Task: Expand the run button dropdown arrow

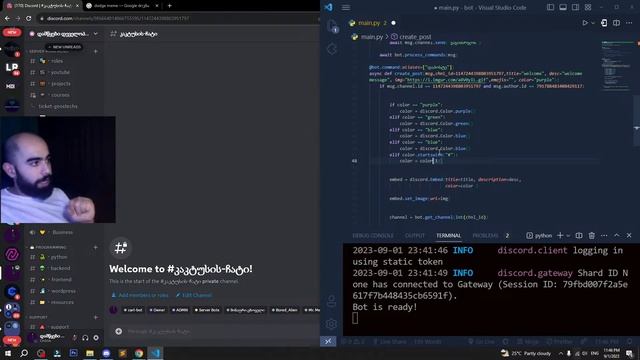Action: coord(593,23)
